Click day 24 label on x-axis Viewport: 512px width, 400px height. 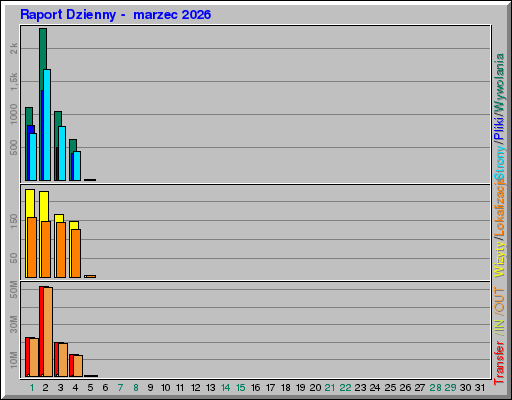pos(375,388)
